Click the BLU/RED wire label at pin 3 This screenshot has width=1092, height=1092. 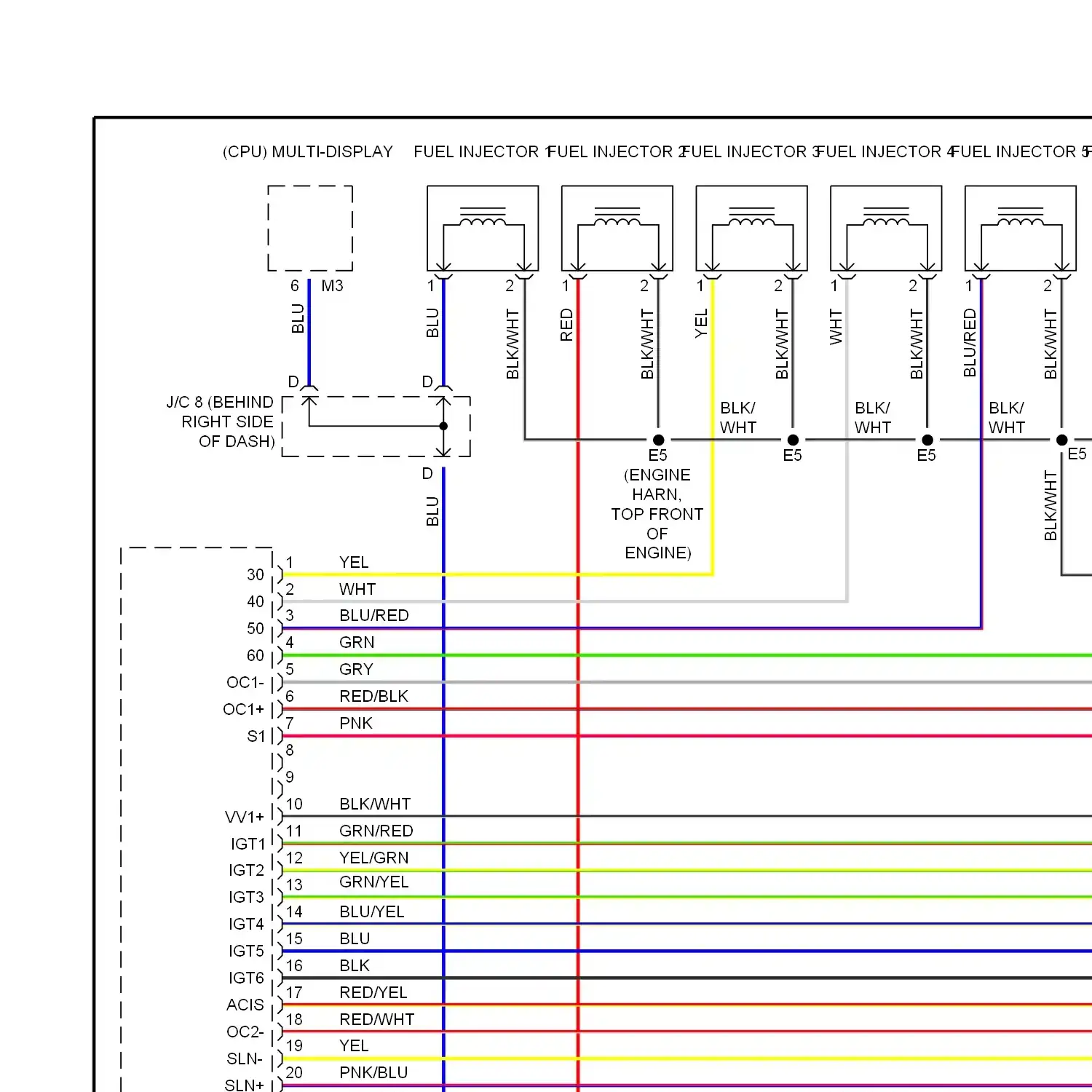374,615
